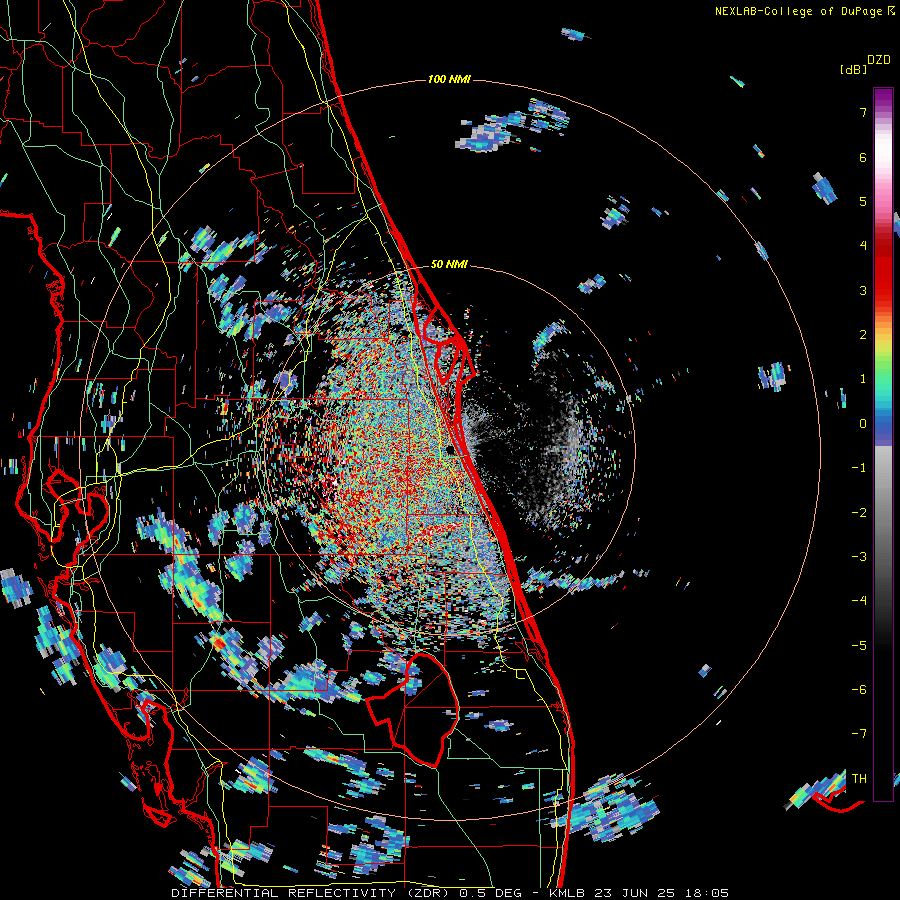Click the 1 tick label on the color scale

point(863,379)
